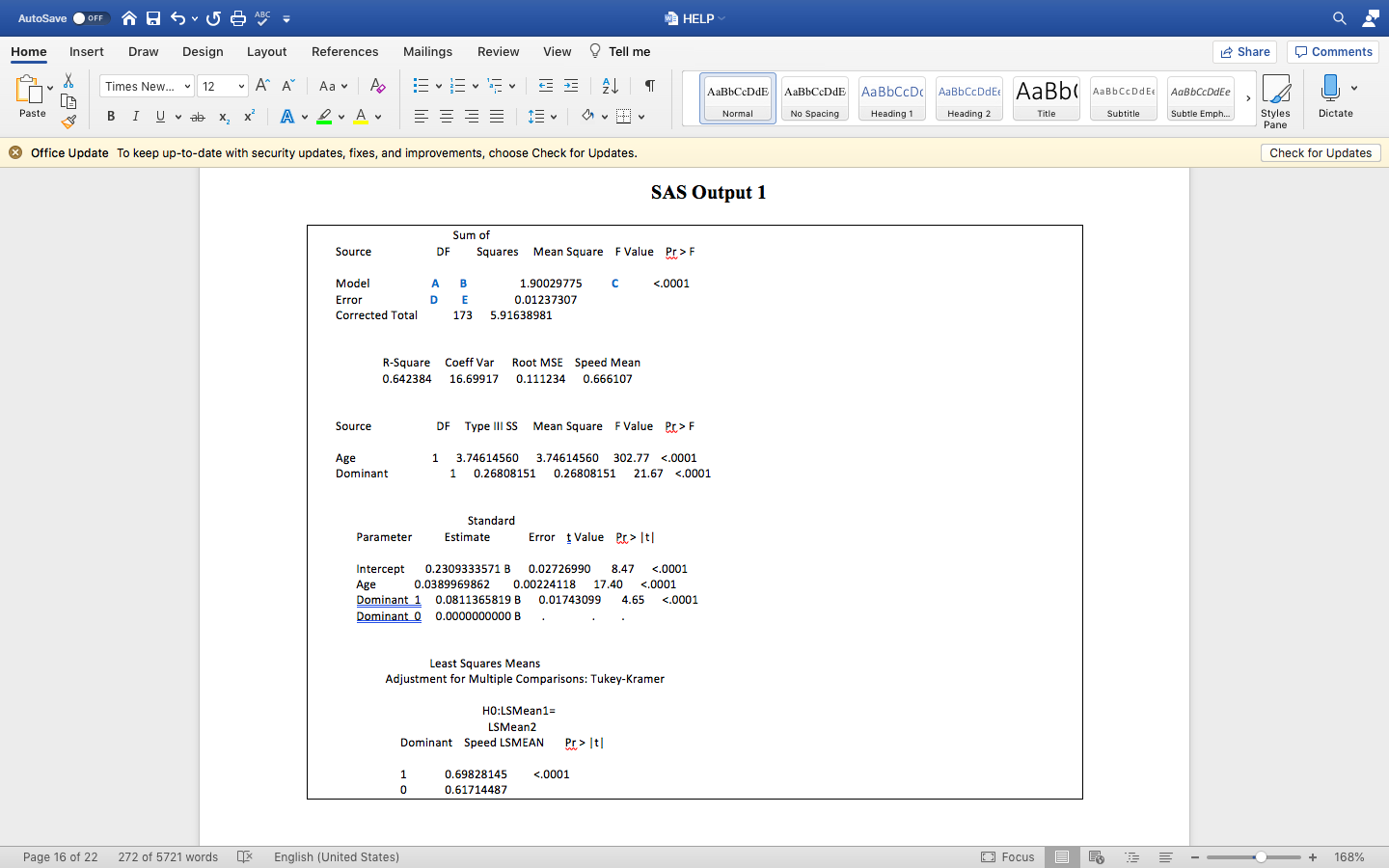Open share account icon at top right
This screenshot has height=868, width=1389.
(x=1371, y=18)
